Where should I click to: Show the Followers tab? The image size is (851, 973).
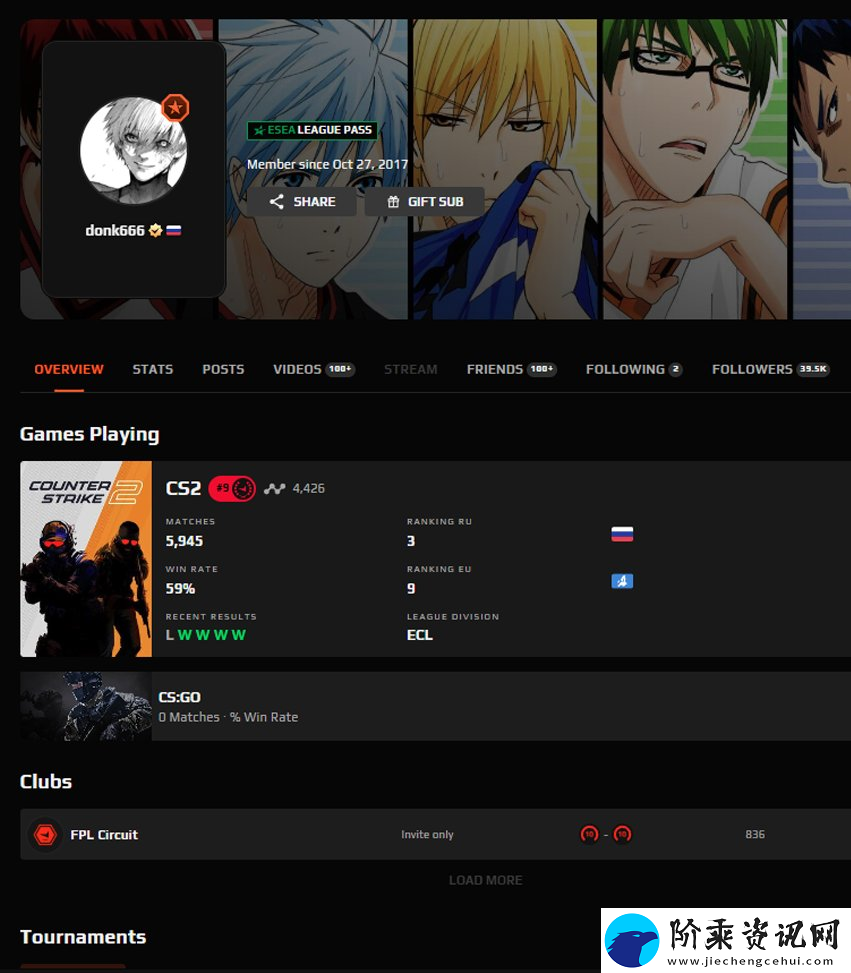(770, 369)
